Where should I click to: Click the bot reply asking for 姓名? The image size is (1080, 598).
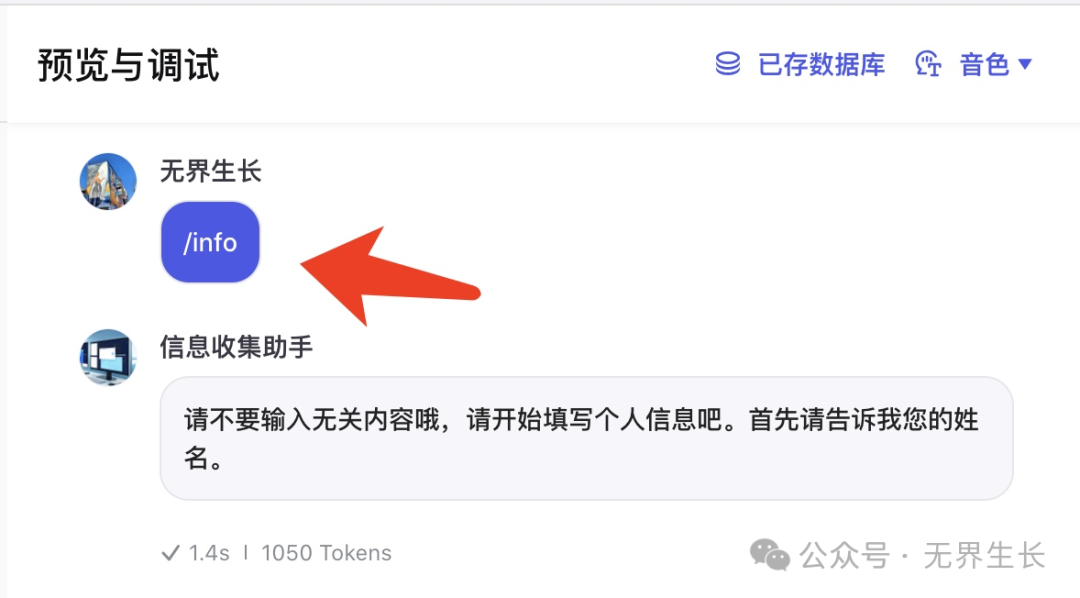pos(586,438)
